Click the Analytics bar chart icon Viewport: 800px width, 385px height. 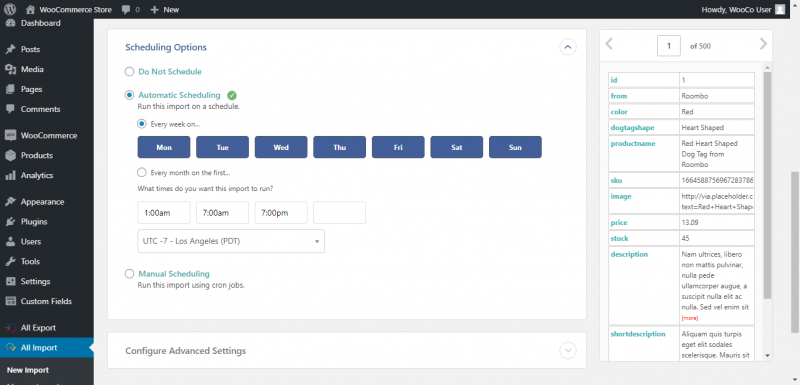pyautogui.click(x=10, y=175)
